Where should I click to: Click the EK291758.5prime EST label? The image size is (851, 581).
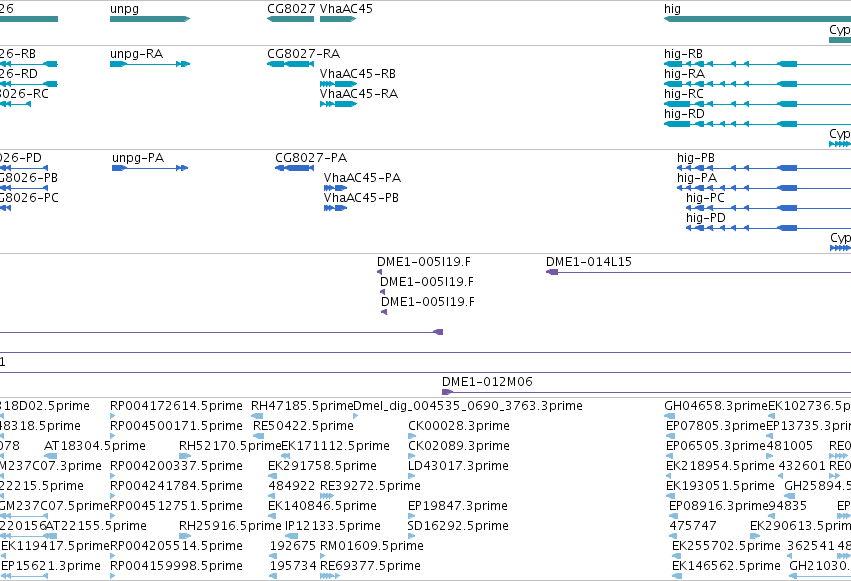coord(322,466)
